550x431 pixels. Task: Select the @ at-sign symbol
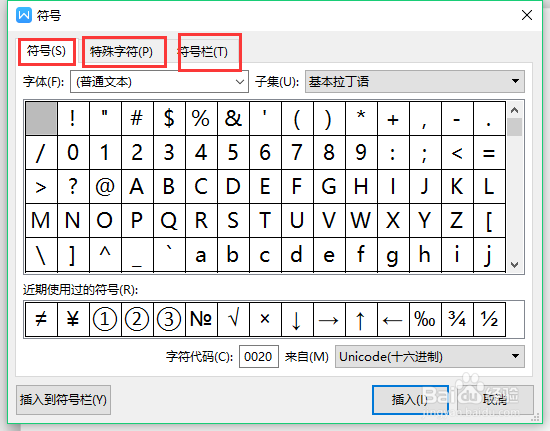coord(105,187)
